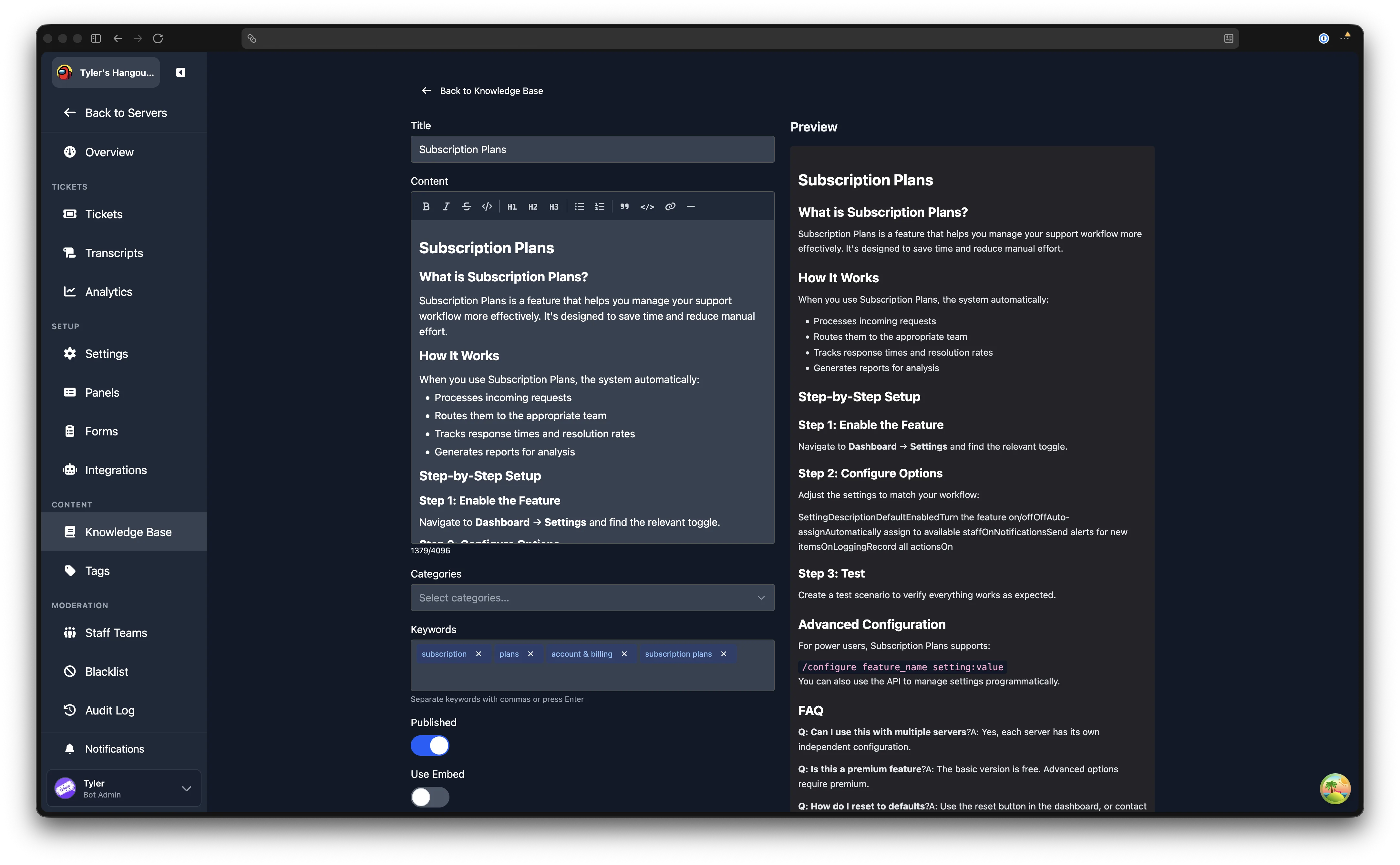Remove the 'account & billing' keyword

click(x=624, y=654)
